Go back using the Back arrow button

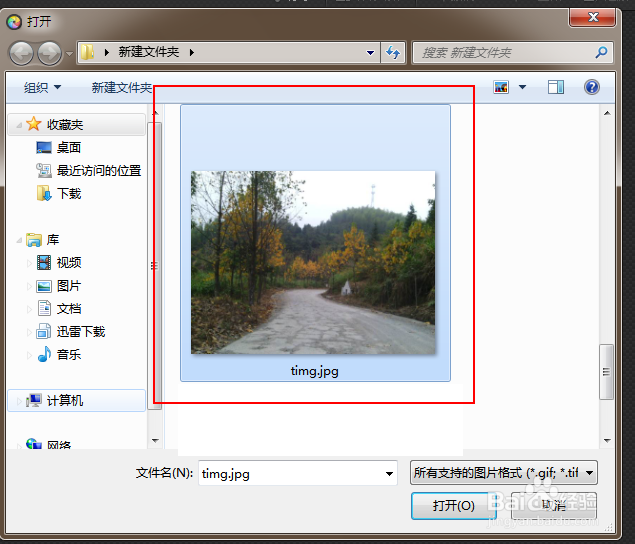click(21, 53)
